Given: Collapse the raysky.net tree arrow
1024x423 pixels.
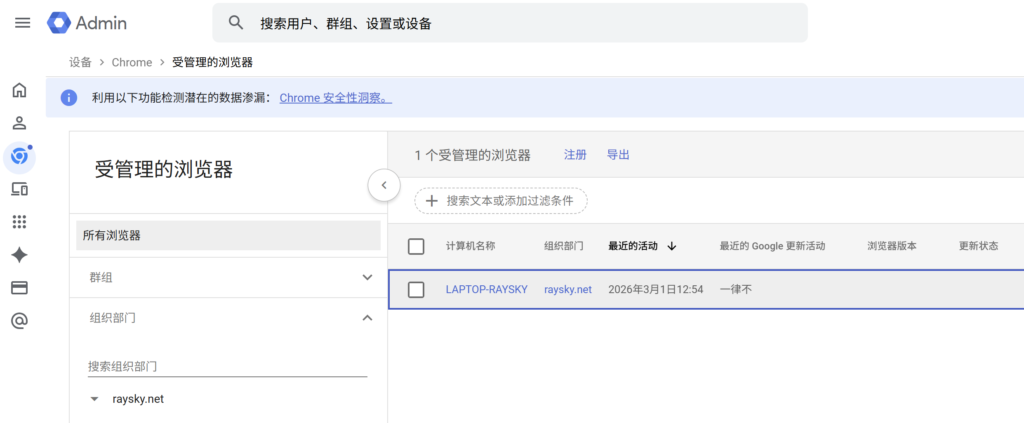Looking at the screenshot, I should tap(94, 399).
